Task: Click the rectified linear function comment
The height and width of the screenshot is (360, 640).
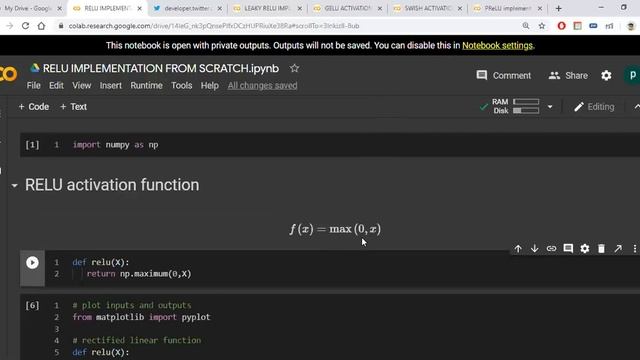Action: (137, 340)
